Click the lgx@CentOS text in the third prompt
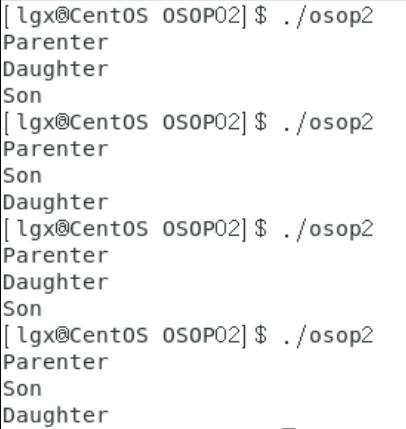This screenshot has height=429, width=406. pos(82,230)
